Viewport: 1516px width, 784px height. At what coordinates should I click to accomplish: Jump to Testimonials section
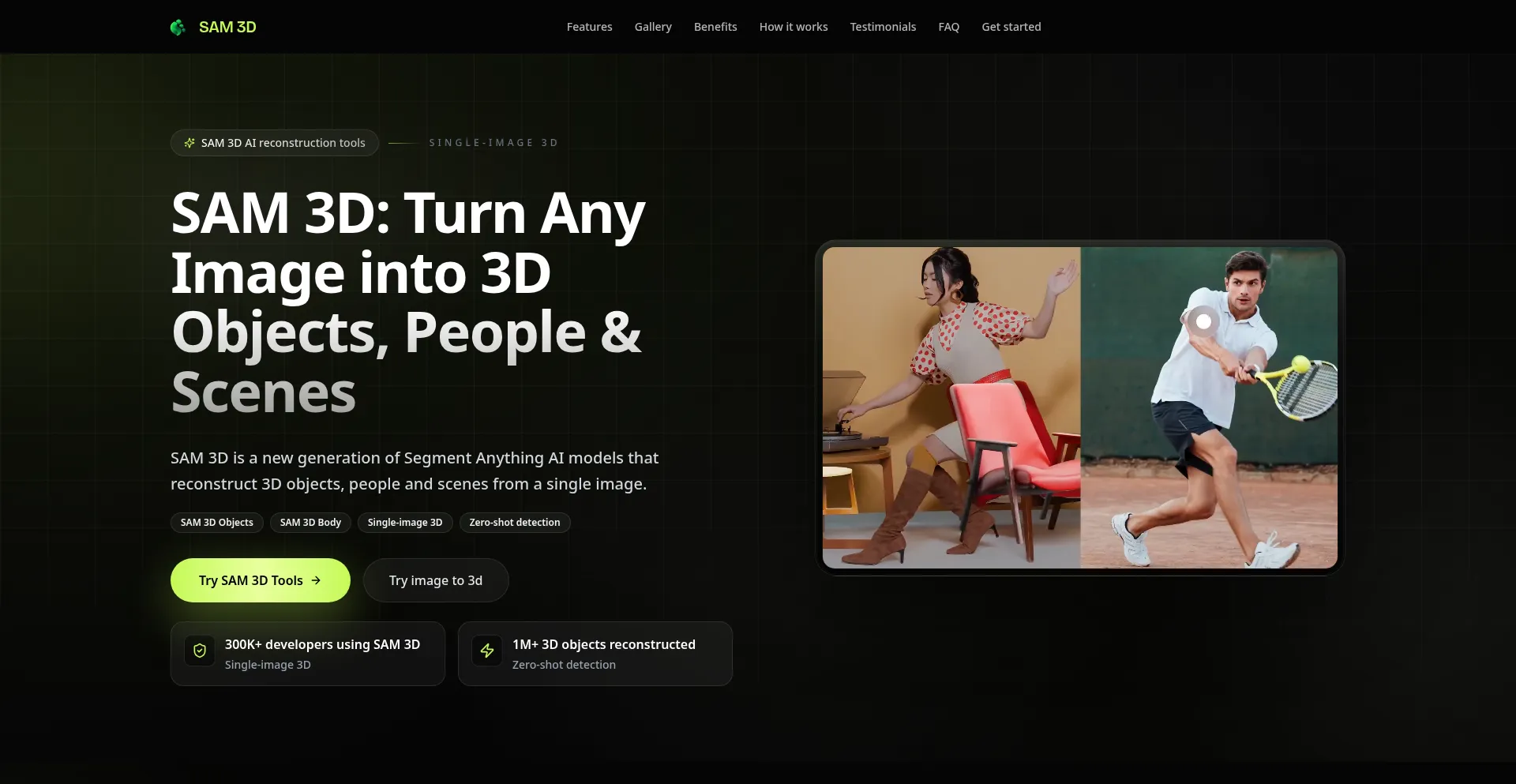click(883, 27)
